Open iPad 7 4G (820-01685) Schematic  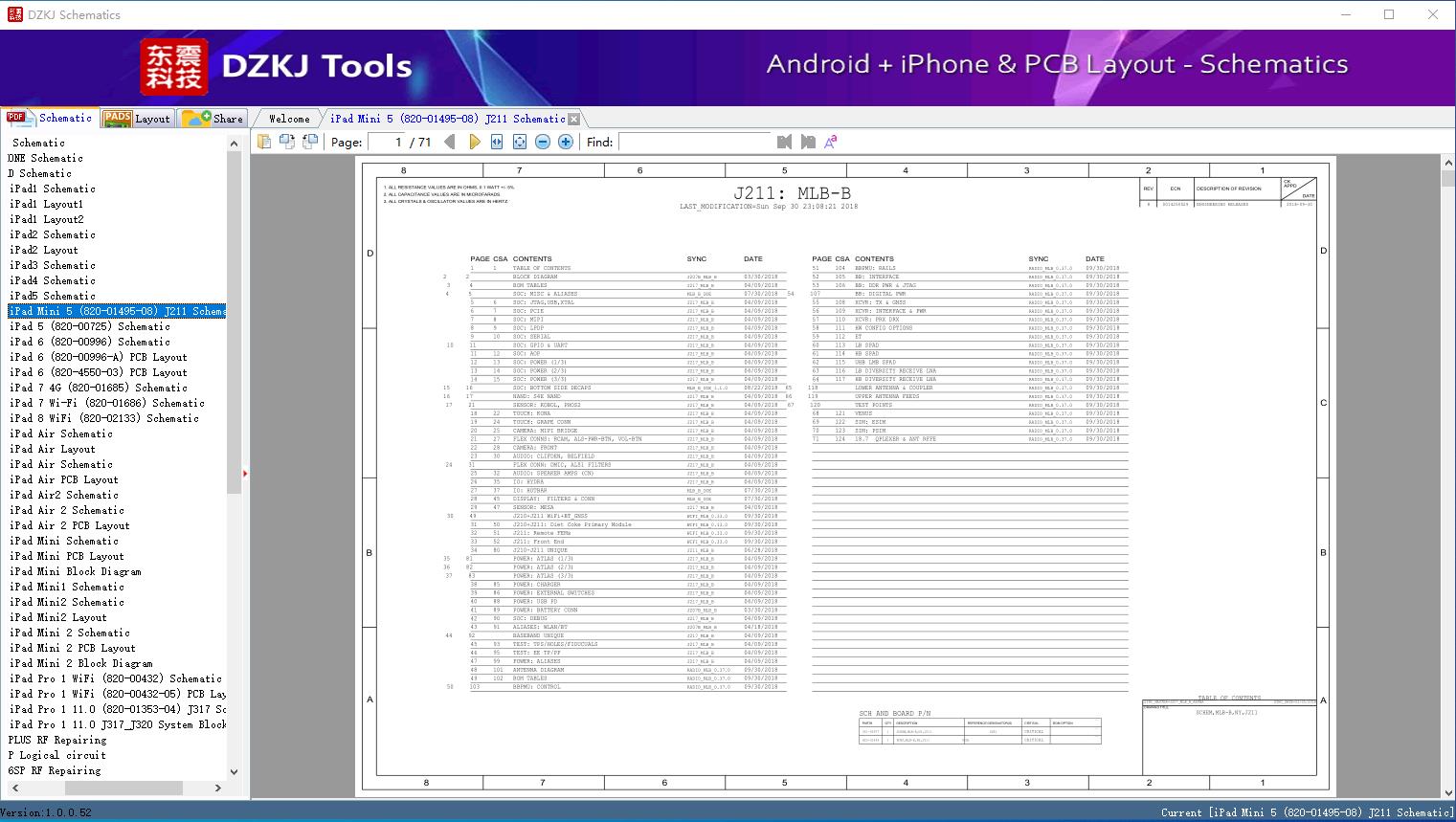pos(99,388)
